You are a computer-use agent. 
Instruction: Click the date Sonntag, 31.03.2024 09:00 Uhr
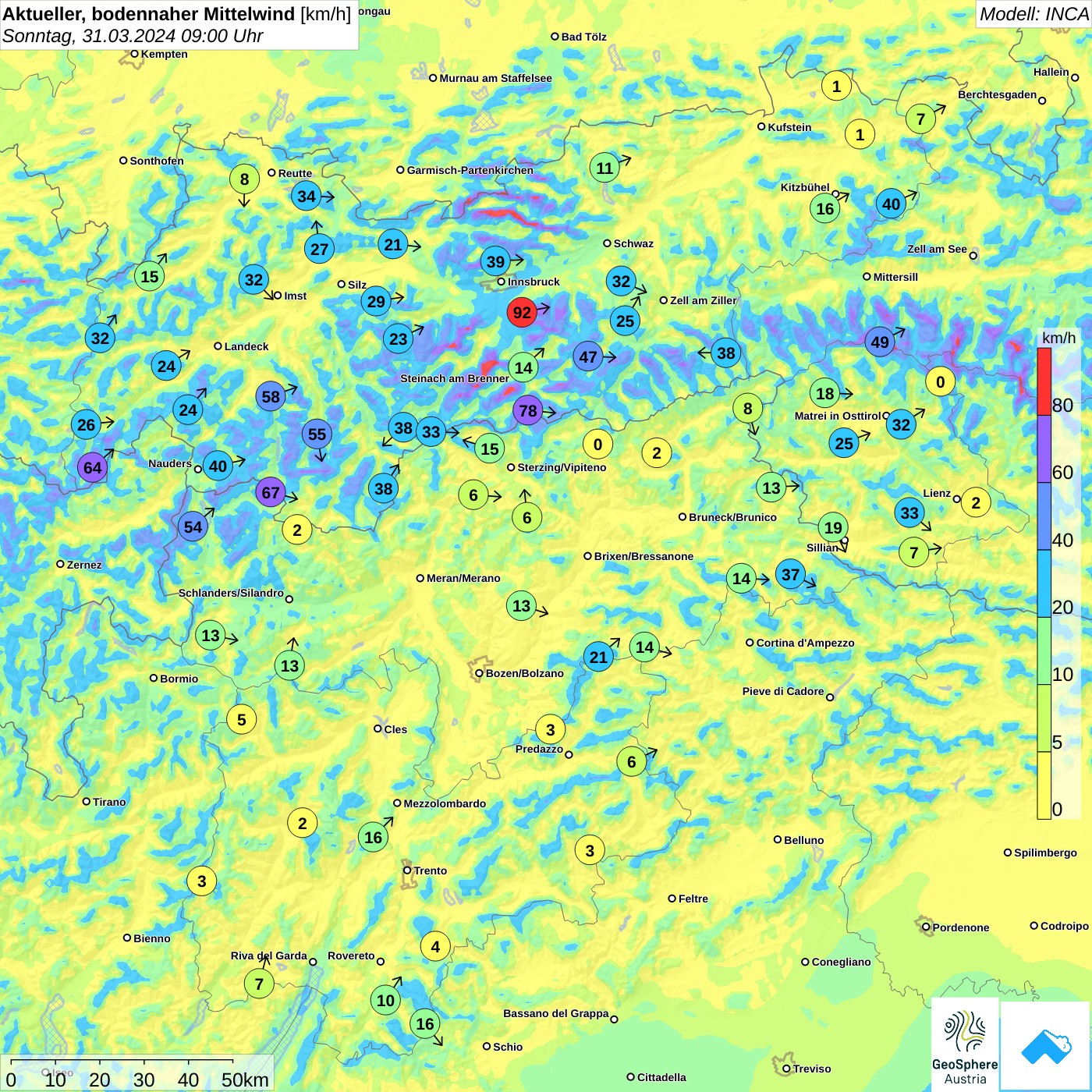[x=133, y=36]
